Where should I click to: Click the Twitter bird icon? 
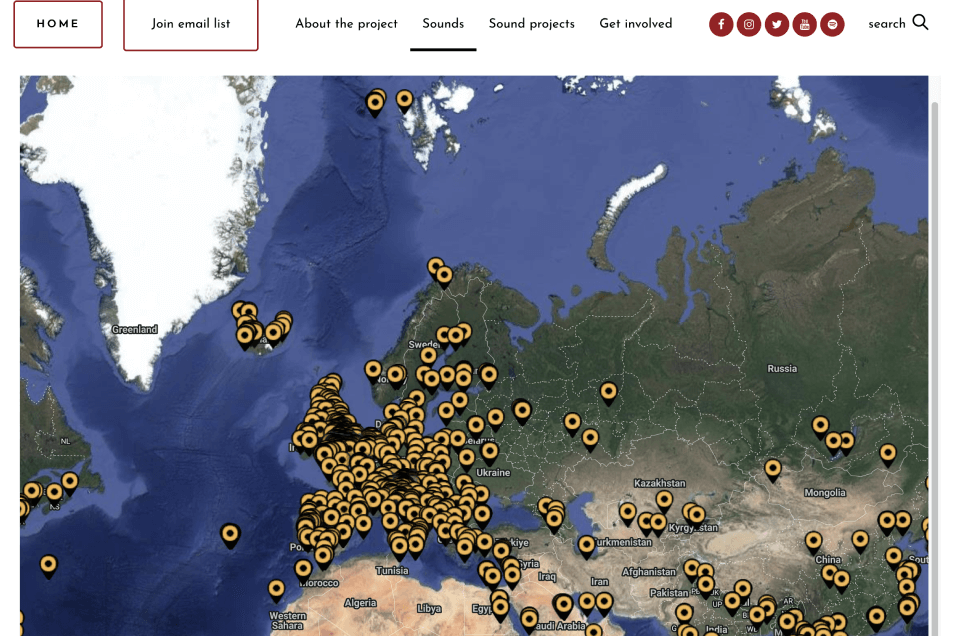777,24
